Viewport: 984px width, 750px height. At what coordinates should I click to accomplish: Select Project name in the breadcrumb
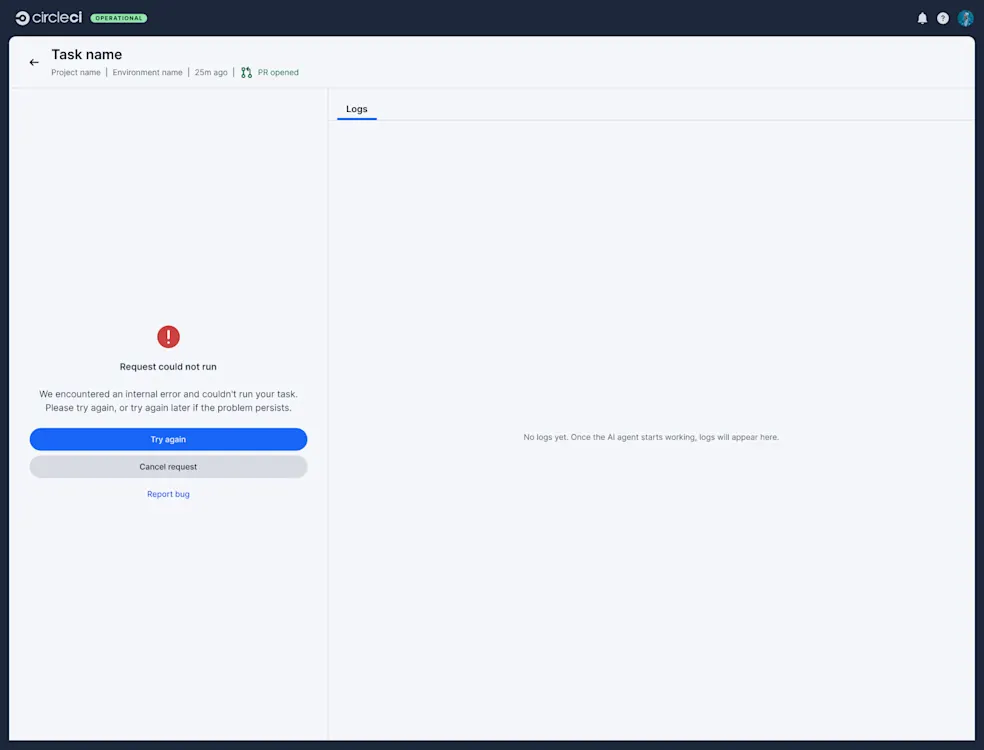click(75, 72)
